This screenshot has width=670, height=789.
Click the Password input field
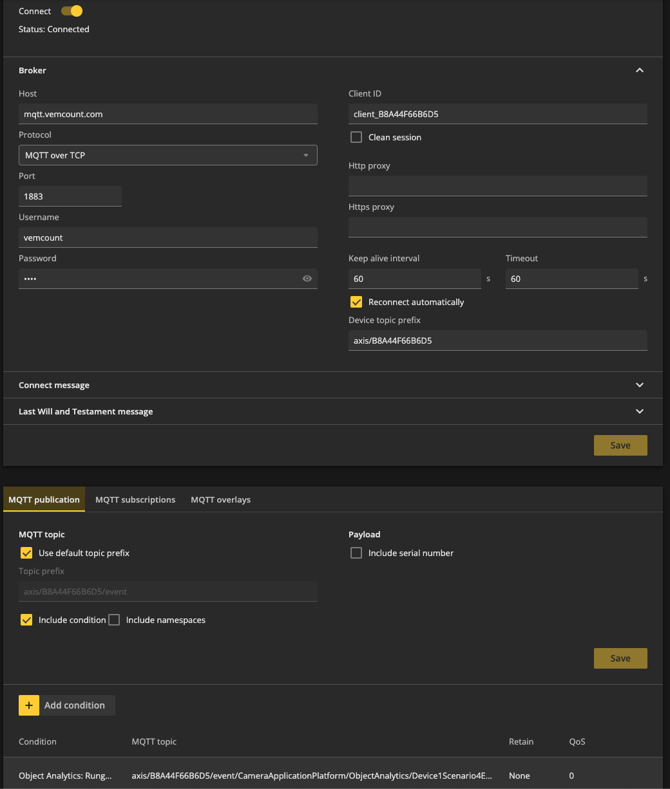pos(168,279)
